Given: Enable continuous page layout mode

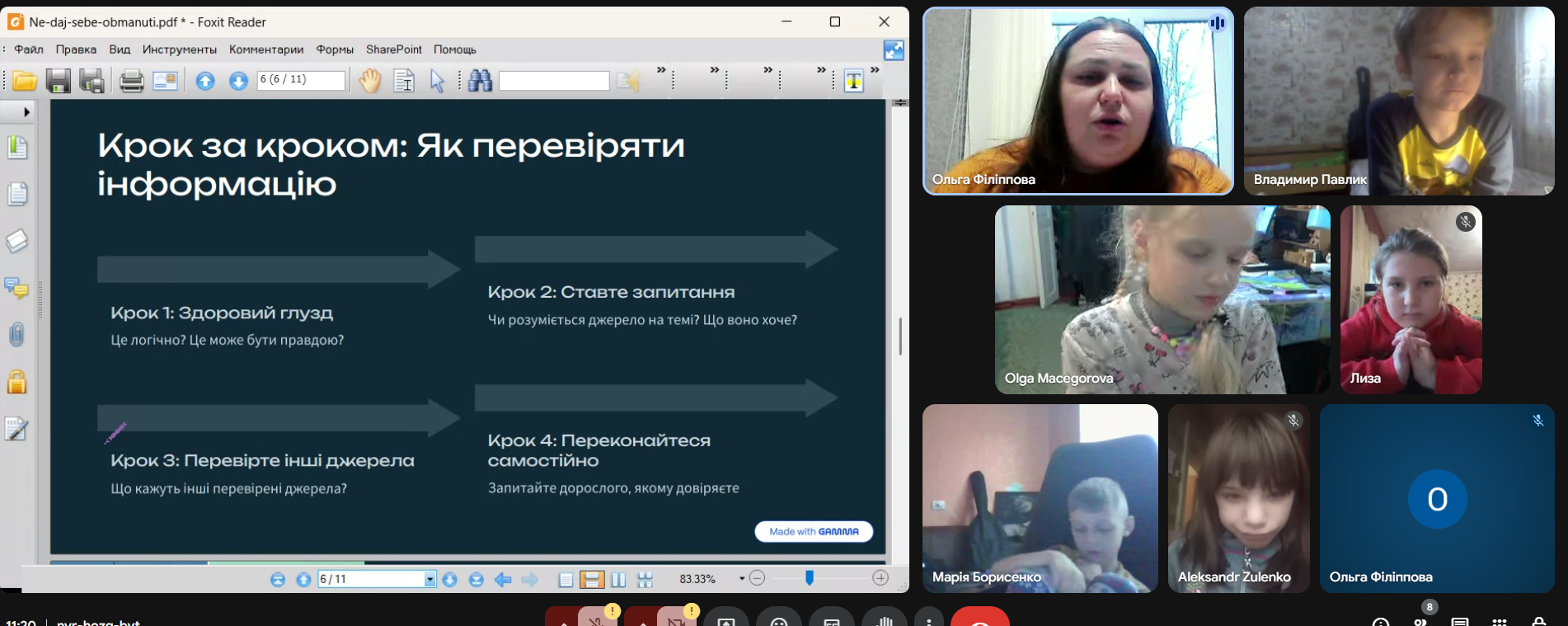Looking at the screenshot, I should (x=591, y=579).
